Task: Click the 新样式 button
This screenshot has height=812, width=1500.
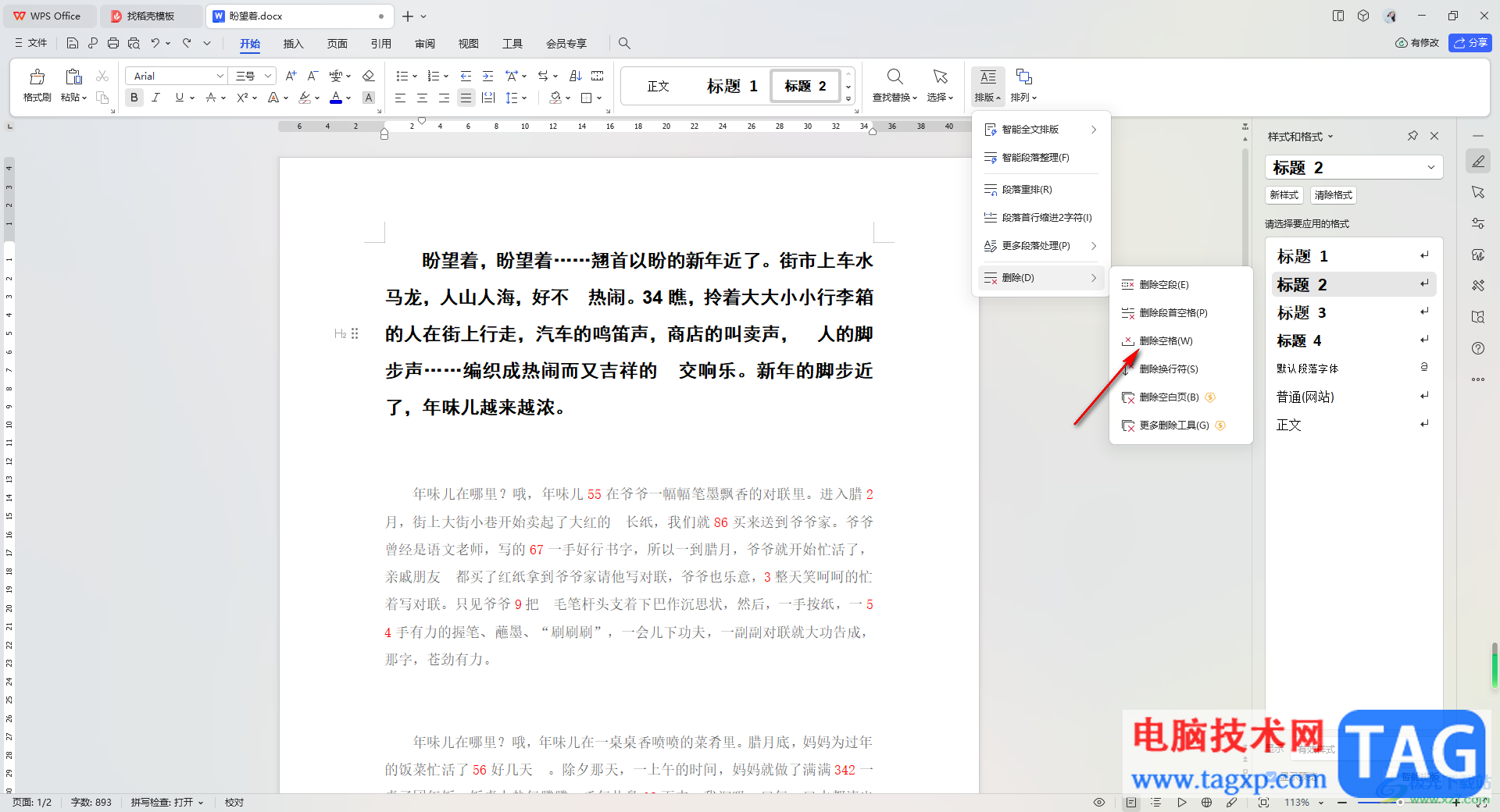Action: pos(1284,195)
